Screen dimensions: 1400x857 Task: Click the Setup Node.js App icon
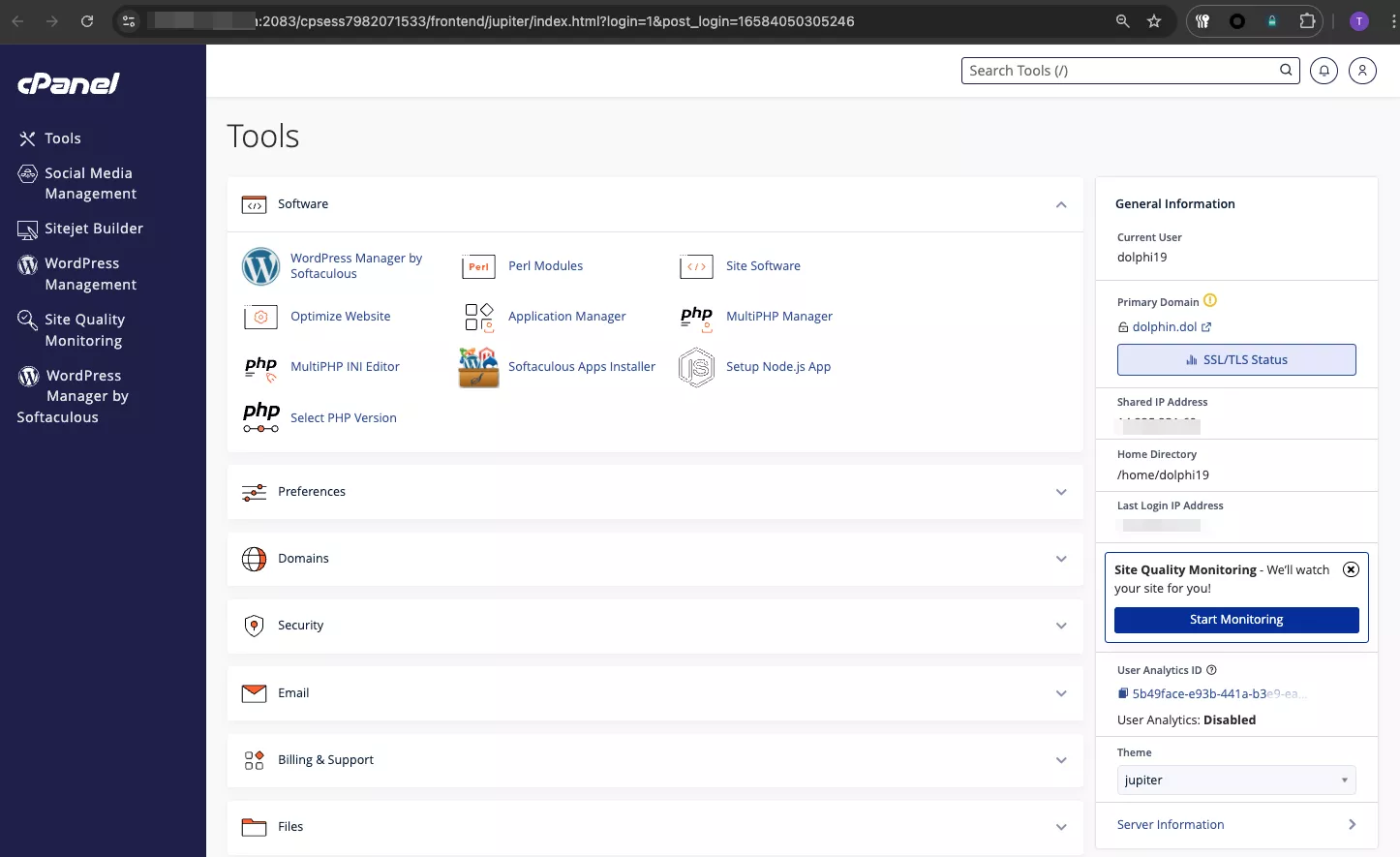pos(696,367)
